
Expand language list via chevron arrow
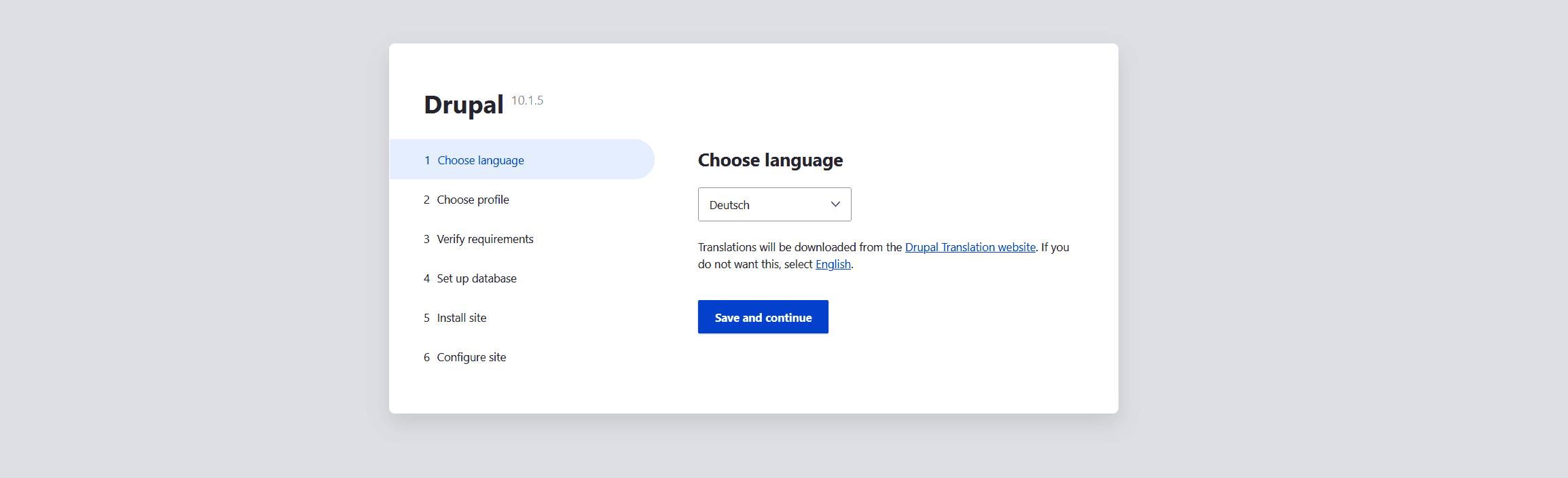(835, 204)
